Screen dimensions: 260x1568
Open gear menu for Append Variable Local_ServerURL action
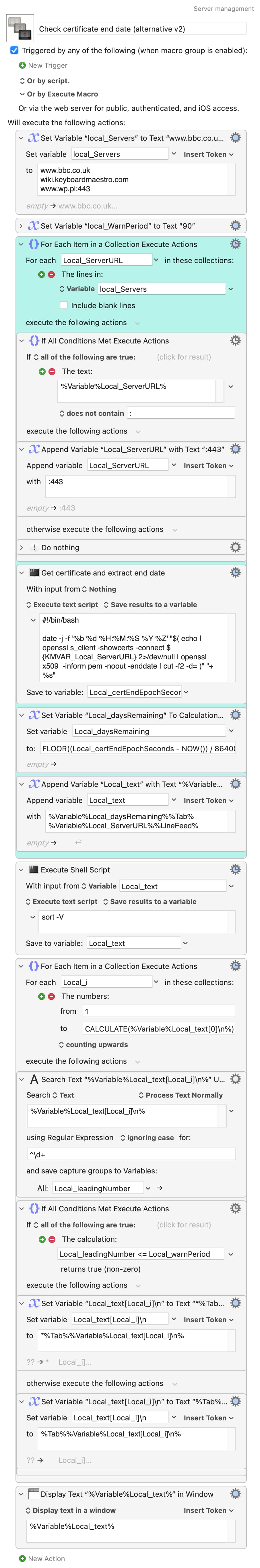tap(236, 449)
